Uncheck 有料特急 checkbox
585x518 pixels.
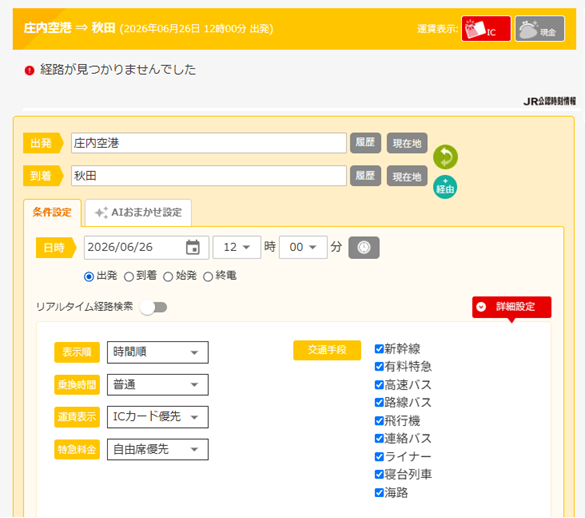coord(379,366)
